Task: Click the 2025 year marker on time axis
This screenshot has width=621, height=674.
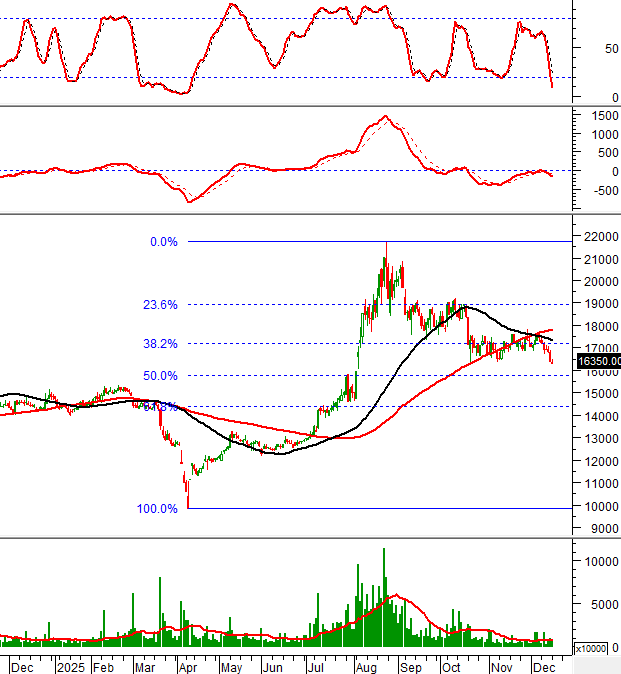Action: click(x=71, y=665)
